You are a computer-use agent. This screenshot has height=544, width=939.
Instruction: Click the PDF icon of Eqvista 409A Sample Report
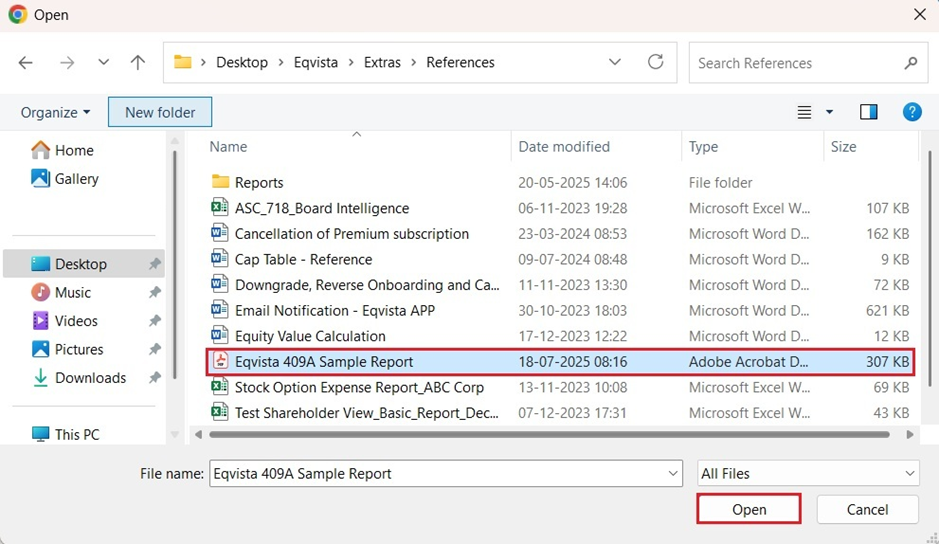tap(220, 361)
